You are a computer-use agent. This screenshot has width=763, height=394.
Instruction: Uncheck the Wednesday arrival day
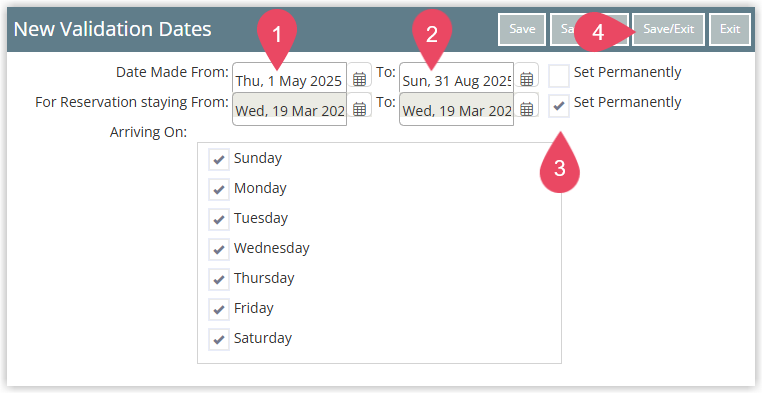(x=219, y=250)
